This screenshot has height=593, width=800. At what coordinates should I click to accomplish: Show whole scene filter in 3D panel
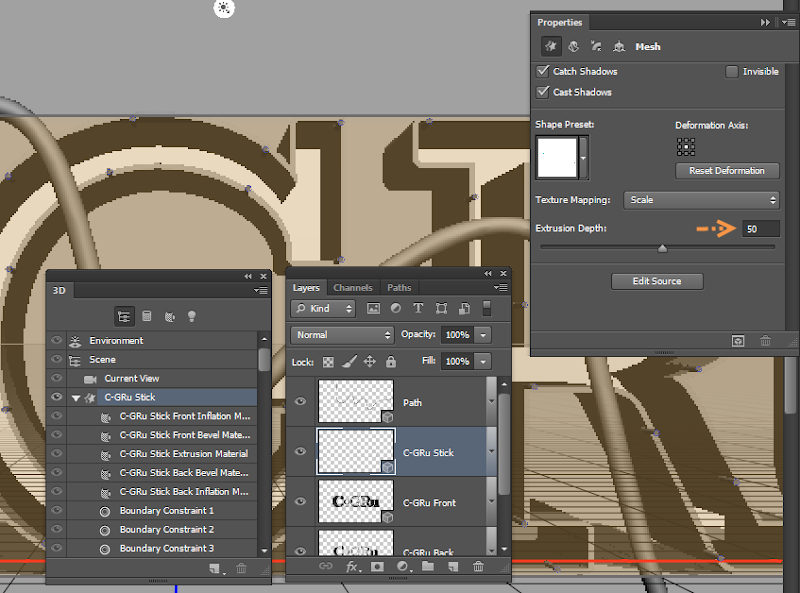pos(124,316)
